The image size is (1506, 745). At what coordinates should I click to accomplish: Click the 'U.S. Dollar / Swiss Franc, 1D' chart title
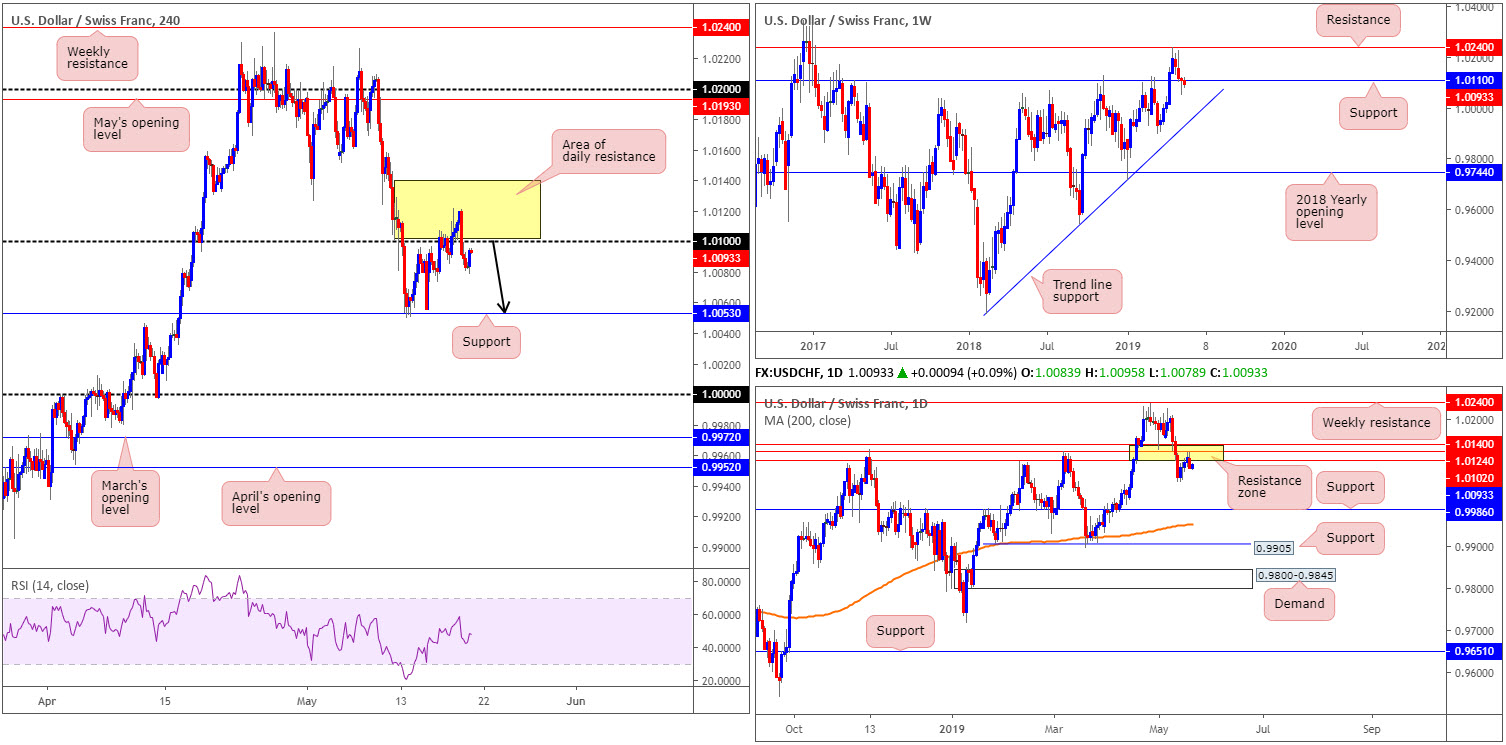click(x=846, y=404)
